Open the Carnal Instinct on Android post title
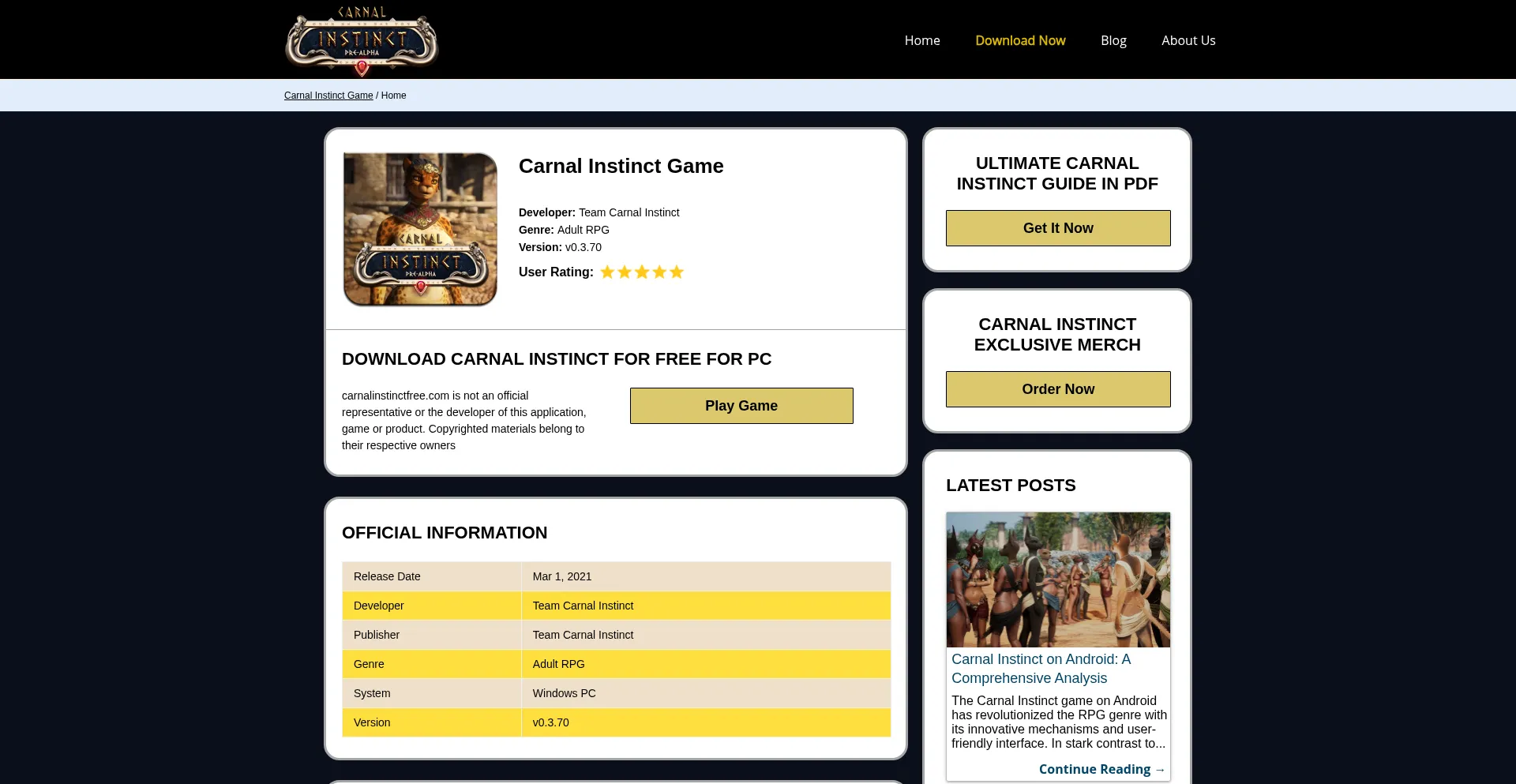The image size is (1516, 784). pos(1041,669)
